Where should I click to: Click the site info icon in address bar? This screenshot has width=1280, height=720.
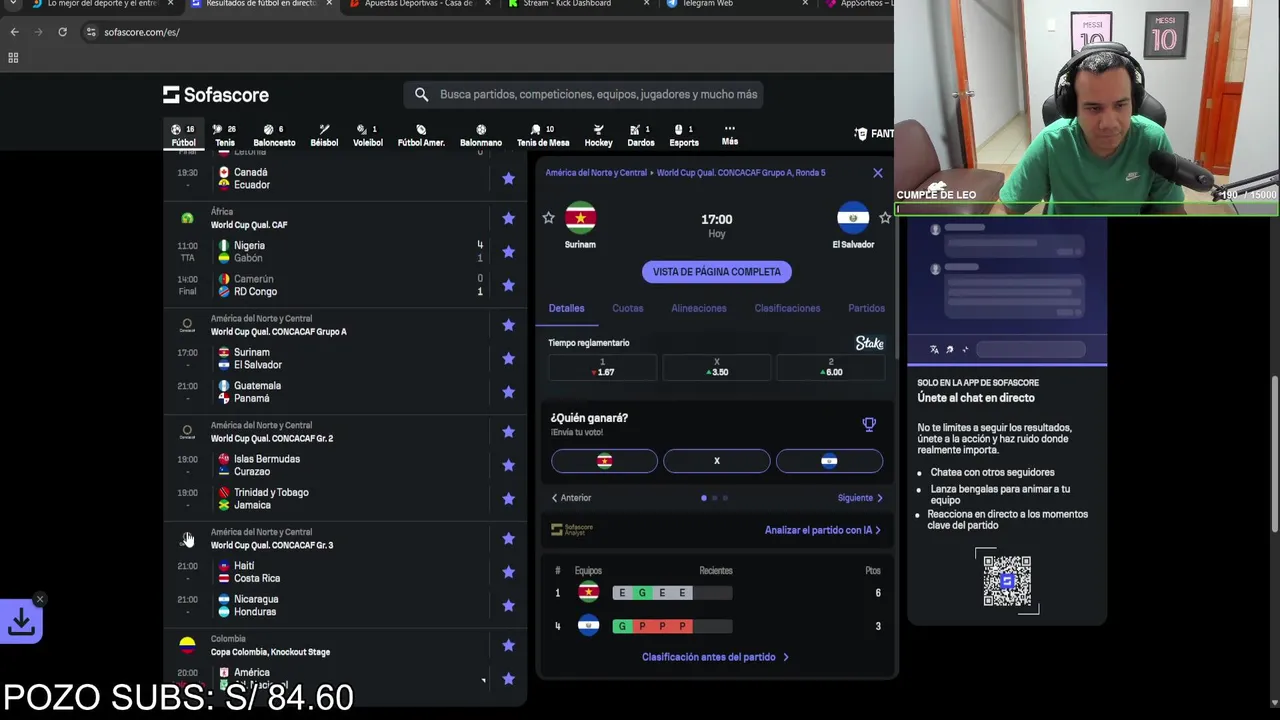pyautogui.click(x=91, y=32)
